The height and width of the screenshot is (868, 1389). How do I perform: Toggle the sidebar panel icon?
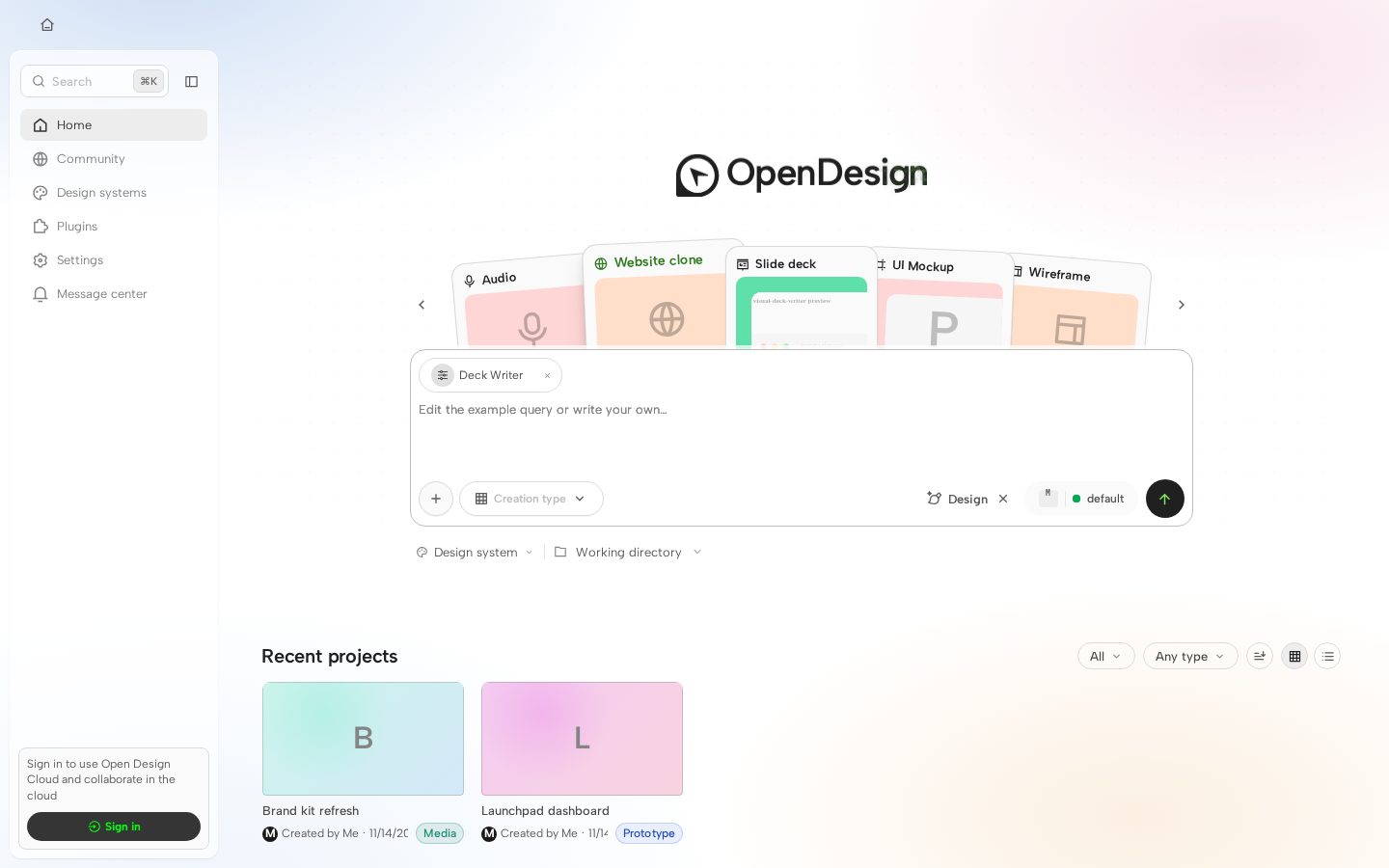[191, 82]
